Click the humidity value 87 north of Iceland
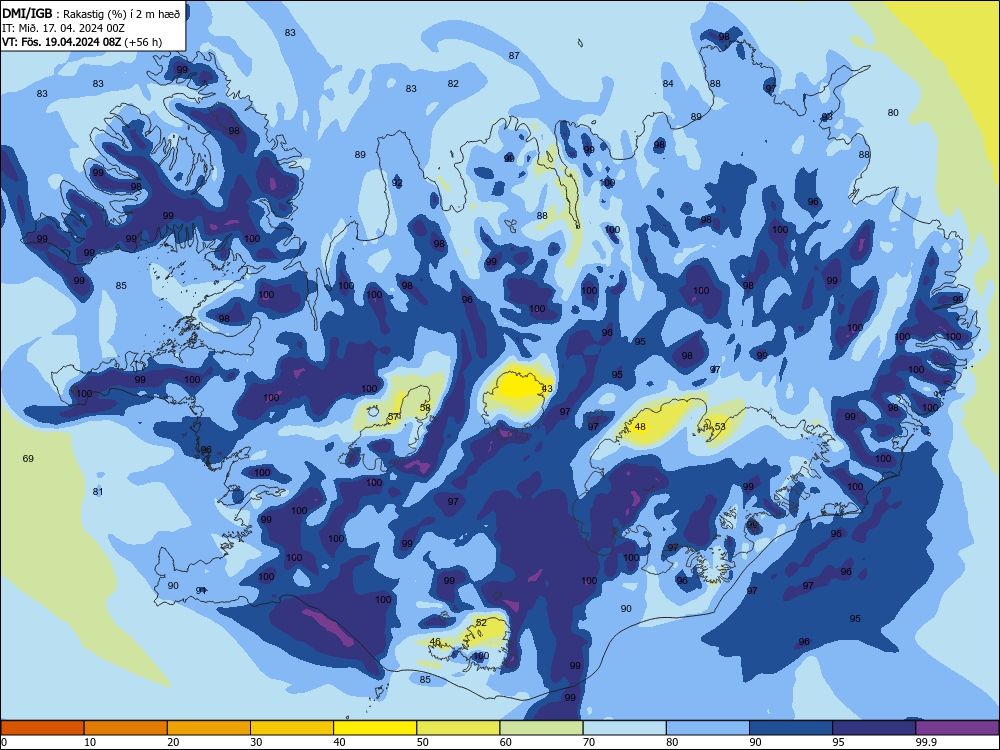This screenshot has height=750, width=1000. click(514, 56)
